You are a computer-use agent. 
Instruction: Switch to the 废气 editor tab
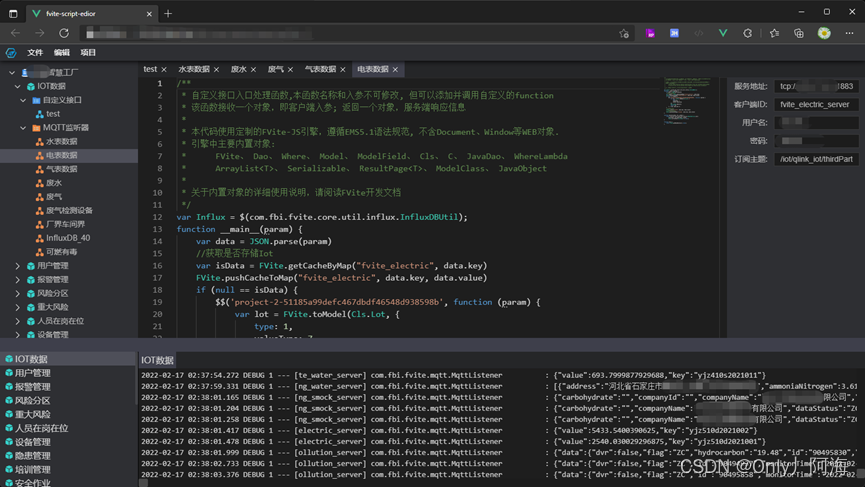[x=276, y=69]
